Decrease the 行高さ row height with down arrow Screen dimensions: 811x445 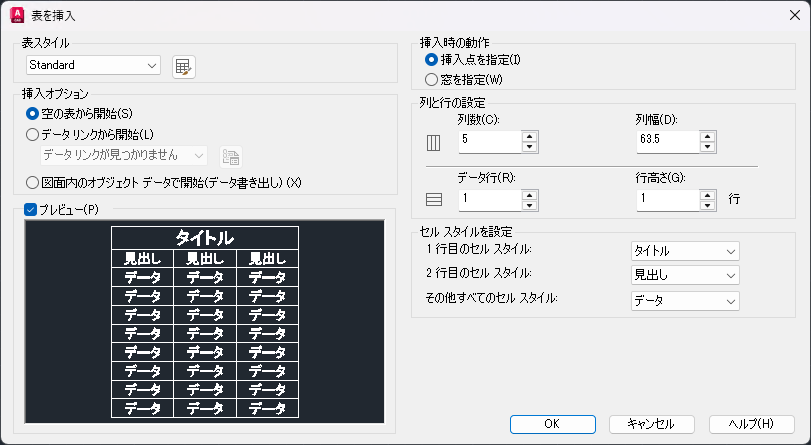coord(707,205)
